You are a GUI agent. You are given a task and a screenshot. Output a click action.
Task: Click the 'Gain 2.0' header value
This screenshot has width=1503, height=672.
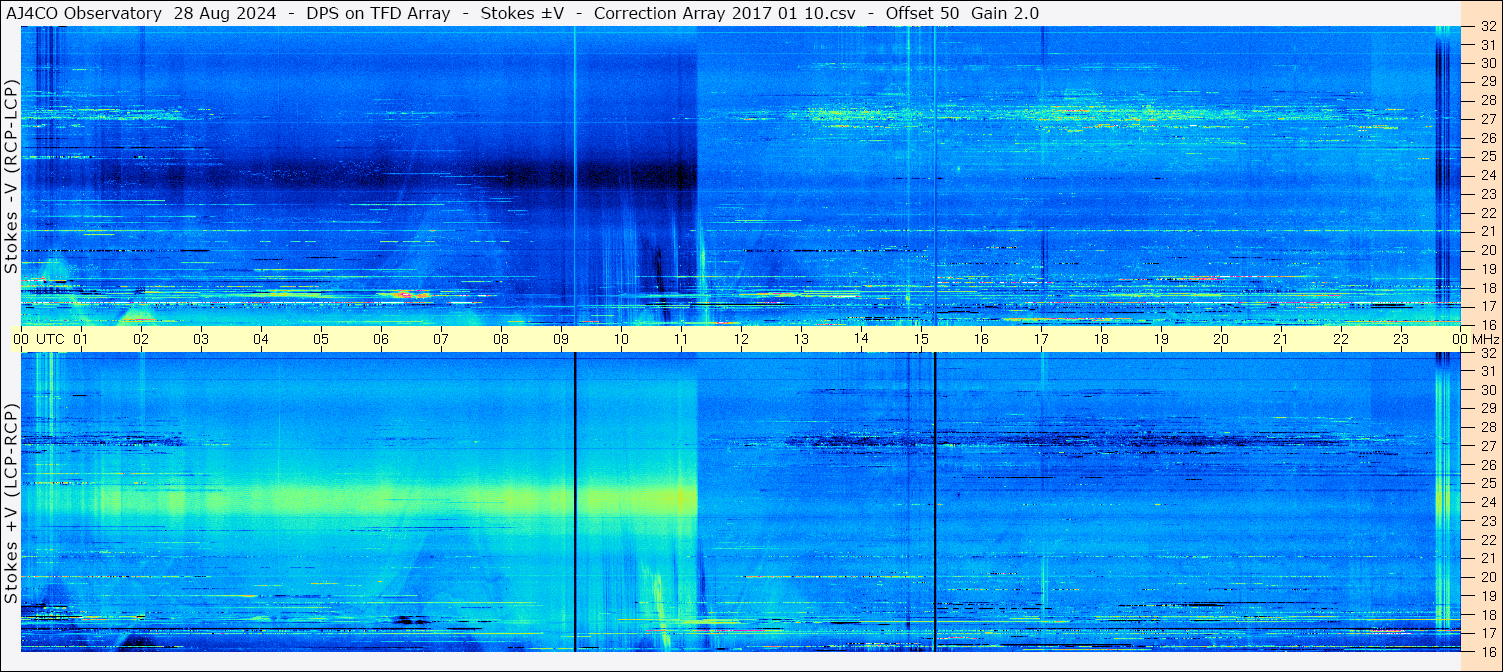(1005, 13)
